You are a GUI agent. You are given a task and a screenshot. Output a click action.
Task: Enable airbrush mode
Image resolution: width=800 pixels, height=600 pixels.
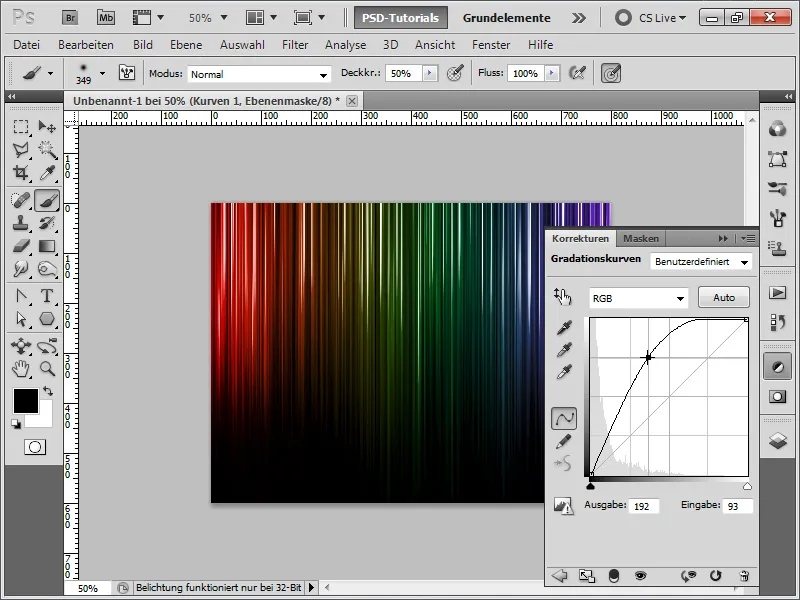coord(578,73)
